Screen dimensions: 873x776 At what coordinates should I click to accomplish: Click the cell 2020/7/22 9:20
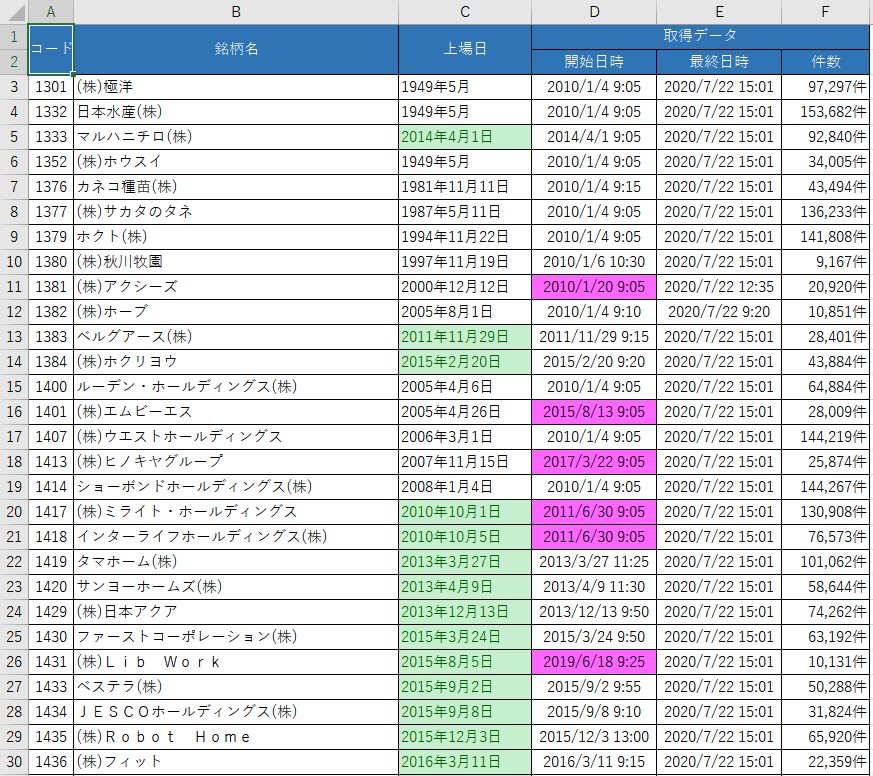click(x=719, y=312)
